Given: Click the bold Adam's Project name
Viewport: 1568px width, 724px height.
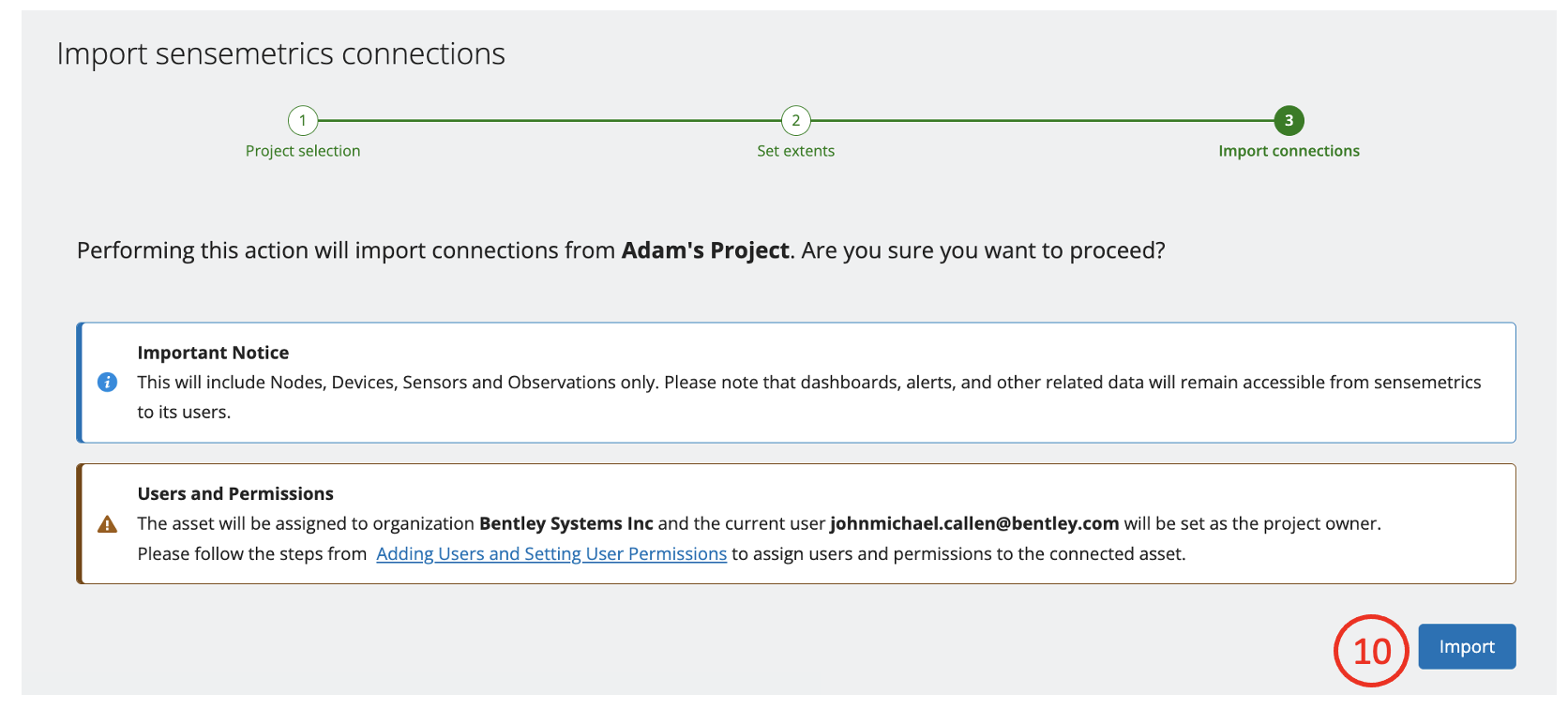Looking at the screenshot, I should (x=705, y=251).
